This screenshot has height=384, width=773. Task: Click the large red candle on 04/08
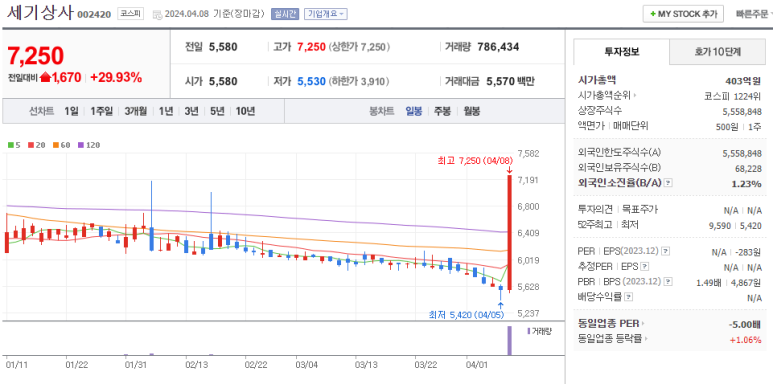click(x=509, y=233)
